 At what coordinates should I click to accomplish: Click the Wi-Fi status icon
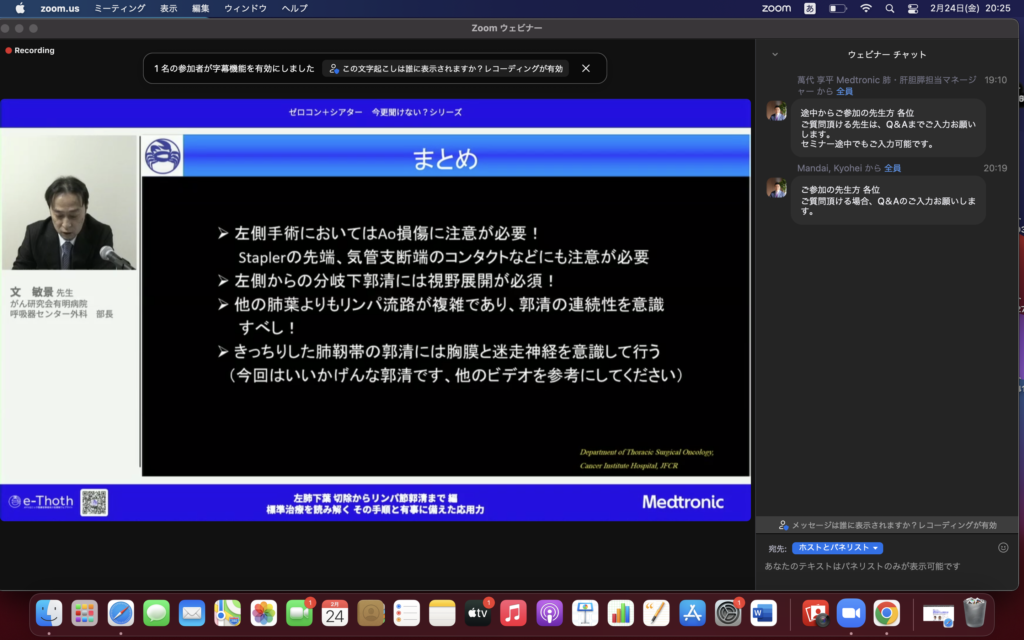[x=865, y=8]
